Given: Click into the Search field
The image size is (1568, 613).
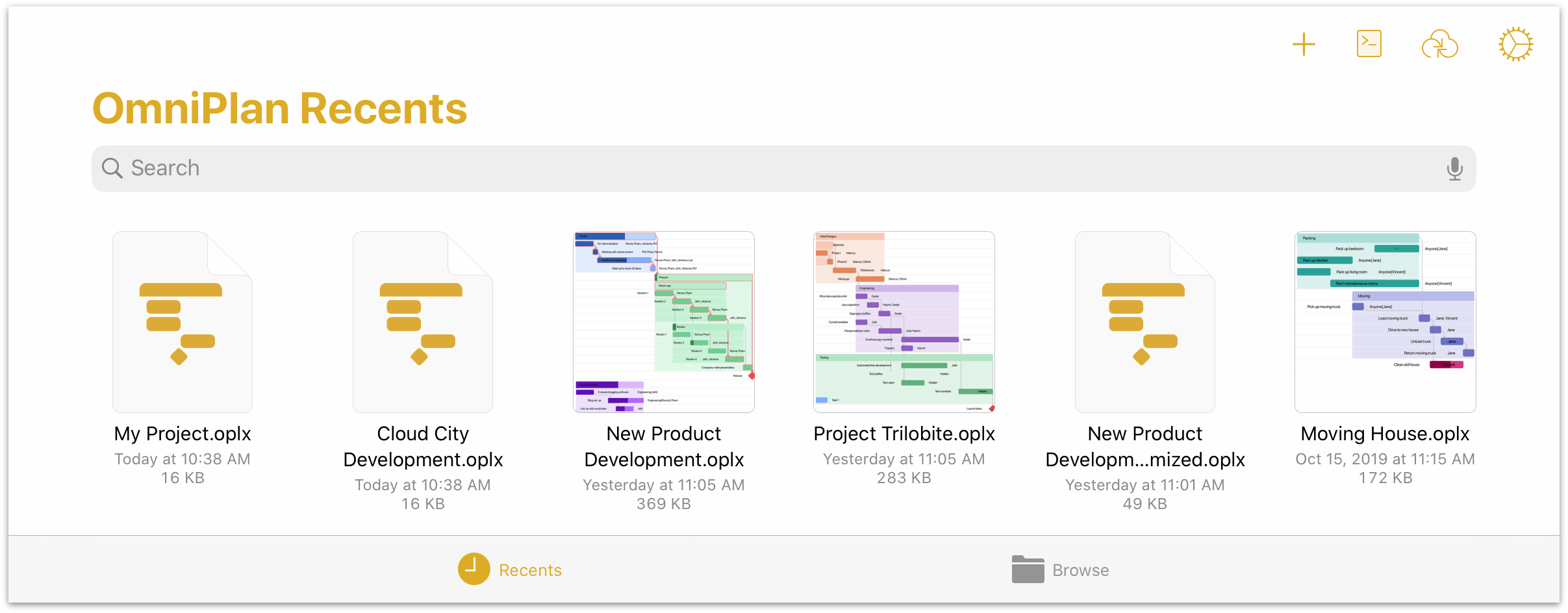Looking at the screenshot, I should (783, 169).
